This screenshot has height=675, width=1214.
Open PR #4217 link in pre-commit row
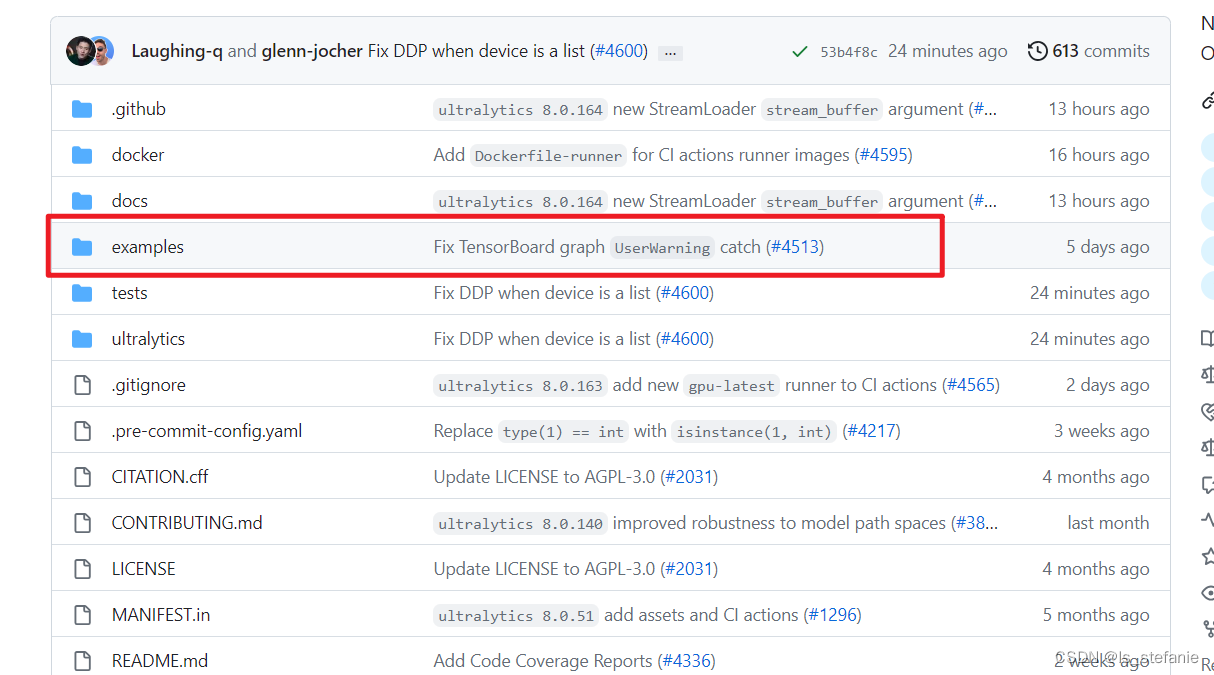[x=871, y=431]
